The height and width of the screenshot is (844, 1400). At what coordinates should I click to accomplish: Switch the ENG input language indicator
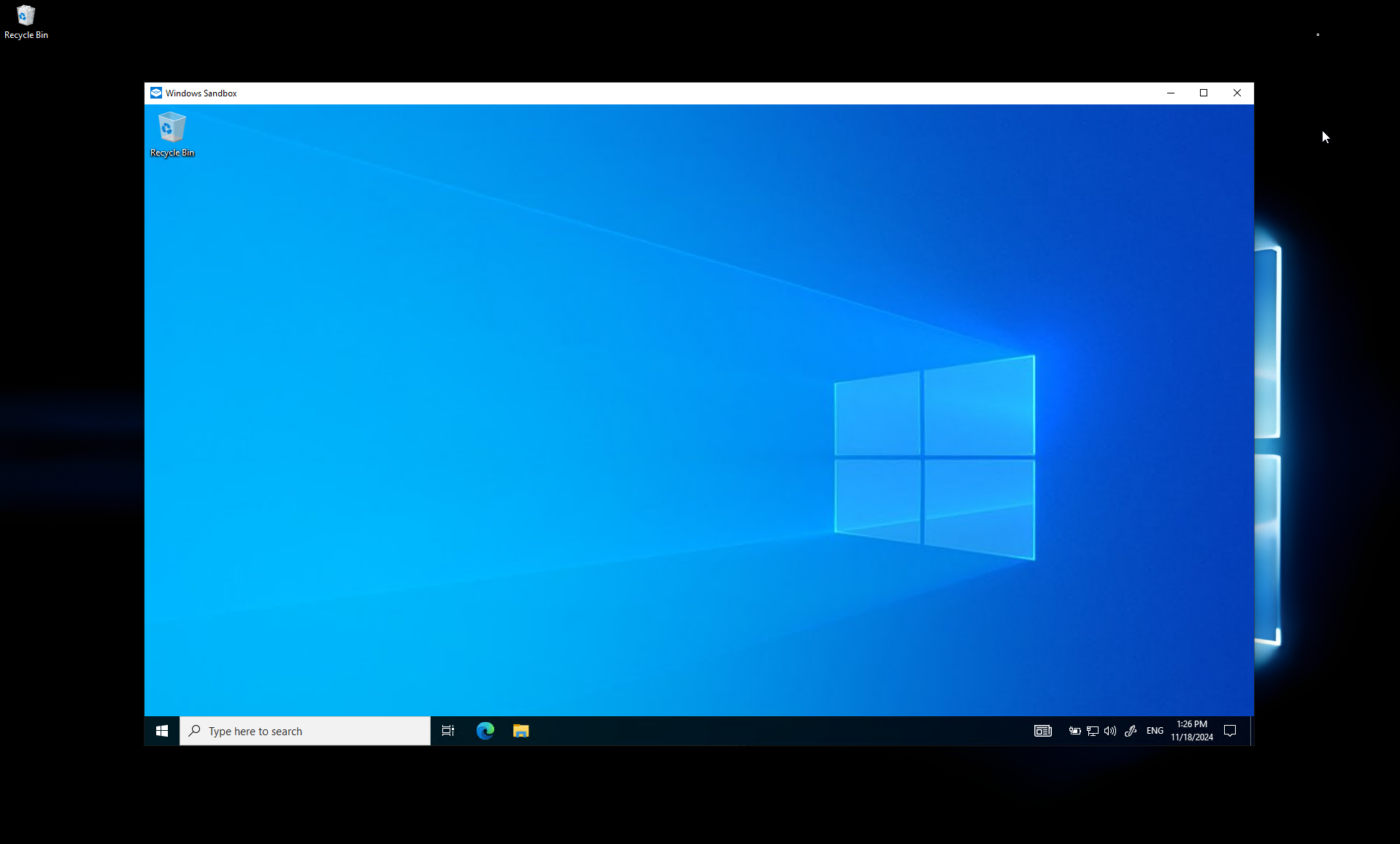tap(1155, 731)
